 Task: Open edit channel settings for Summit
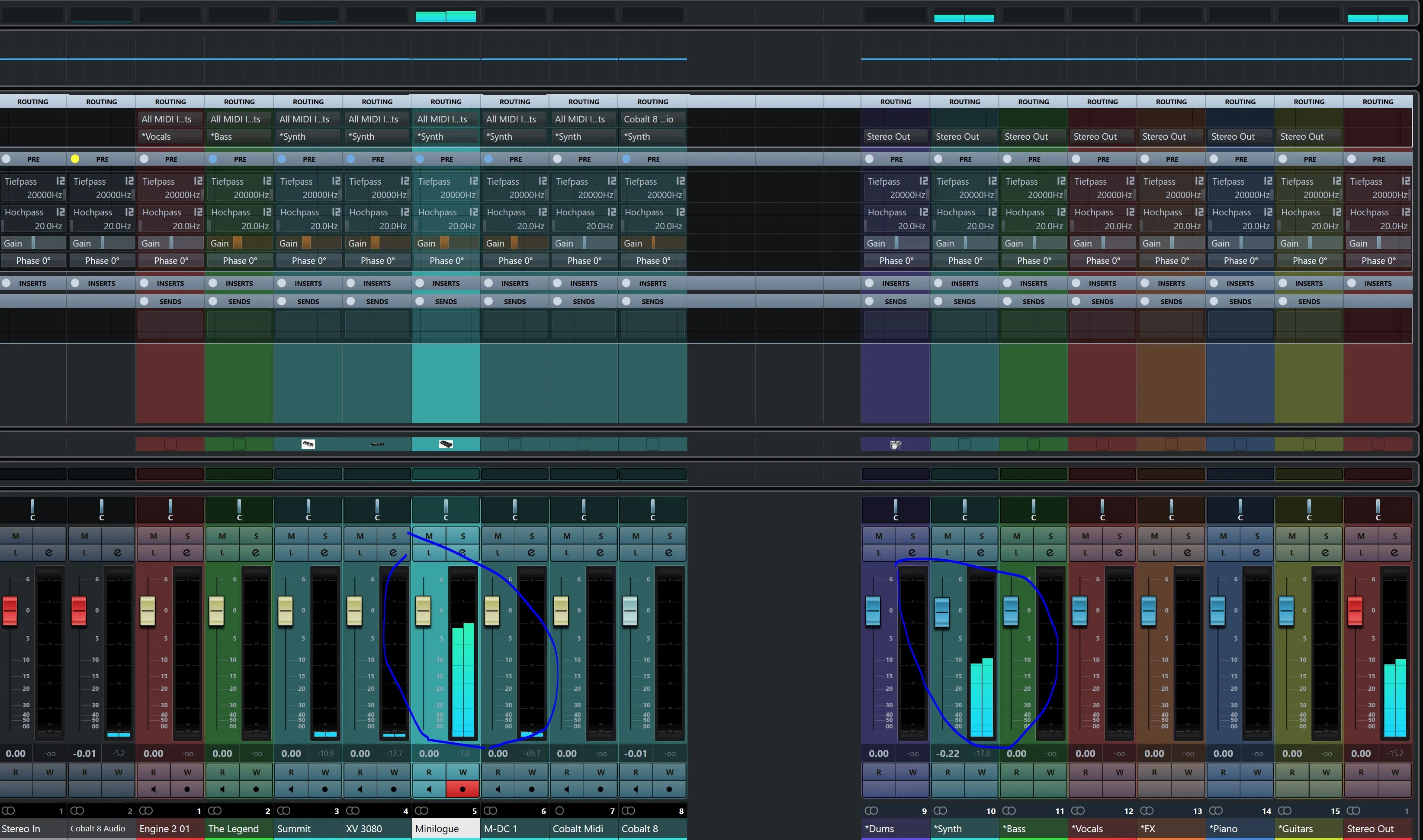click(324, 552)
